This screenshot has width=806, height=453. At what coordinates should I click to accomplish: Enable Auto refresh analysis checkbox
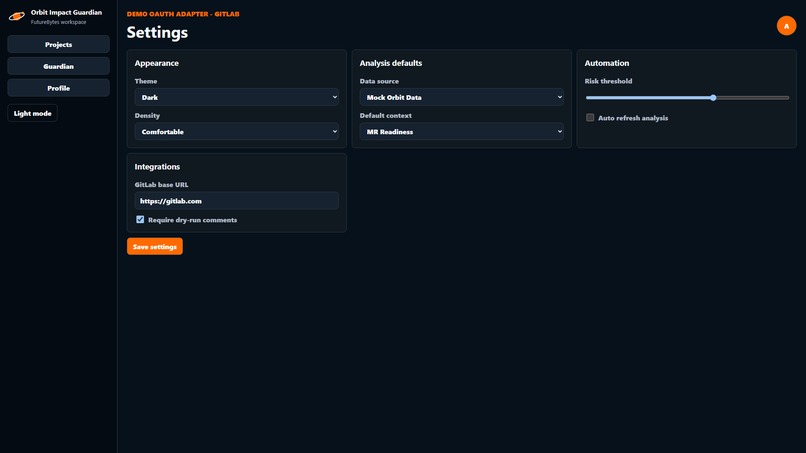590,118
